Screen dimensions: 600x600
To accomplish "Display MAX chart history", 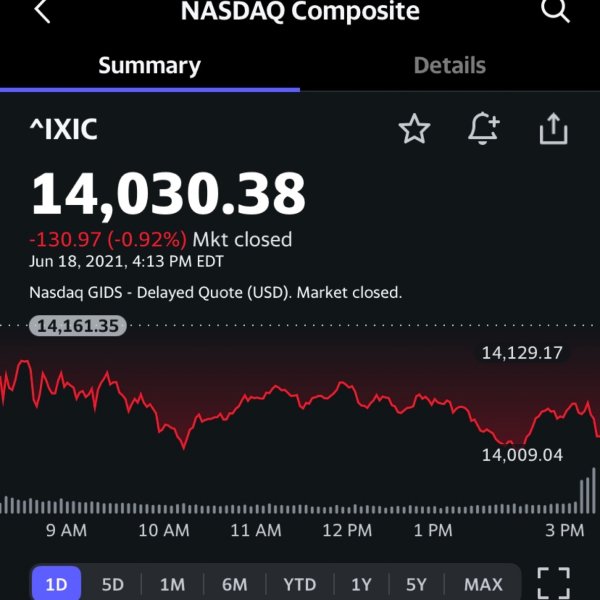I will [x=483, y=585].
